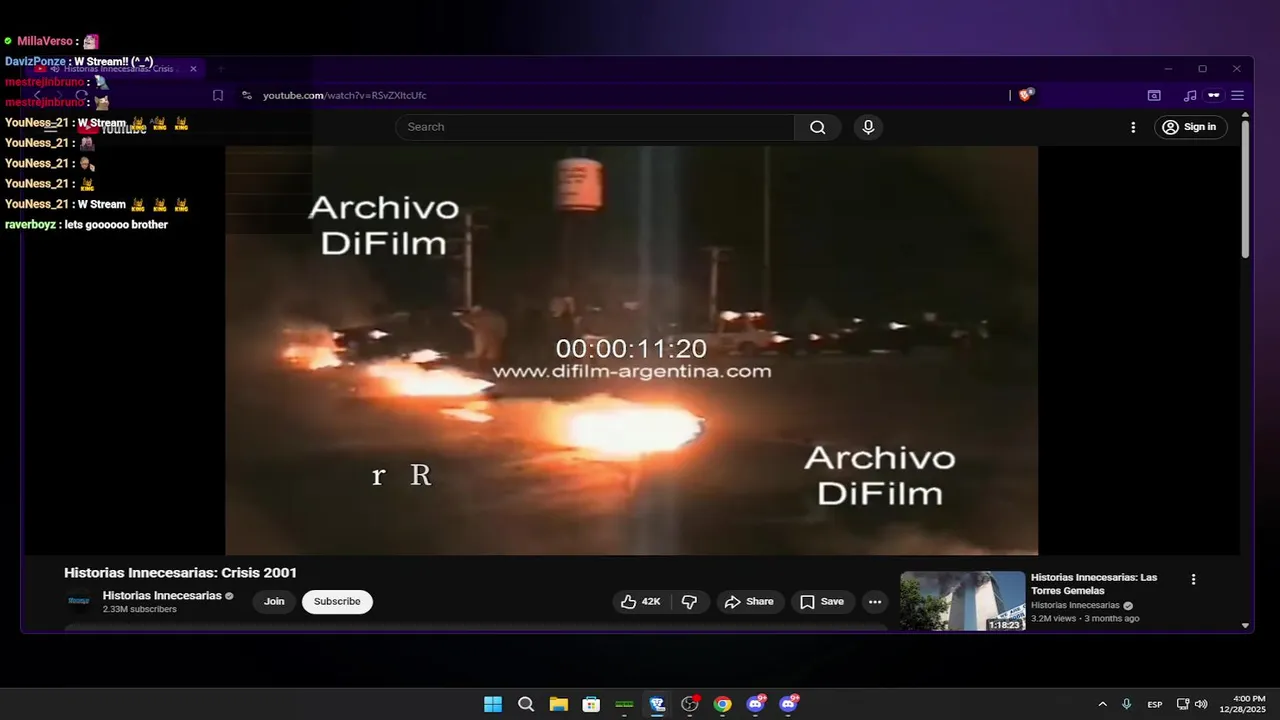The image size is (1280, 720).
Task: Go back in browser history
Action: tap(37, 95)
